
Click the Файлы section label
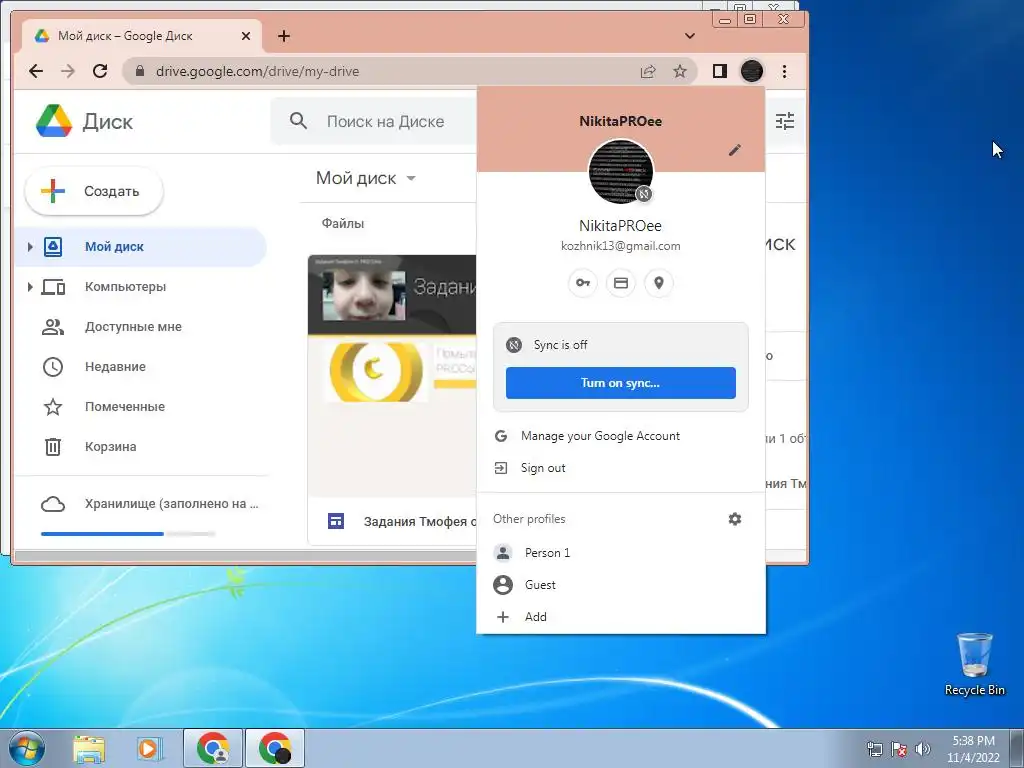(x=343, y=223)
